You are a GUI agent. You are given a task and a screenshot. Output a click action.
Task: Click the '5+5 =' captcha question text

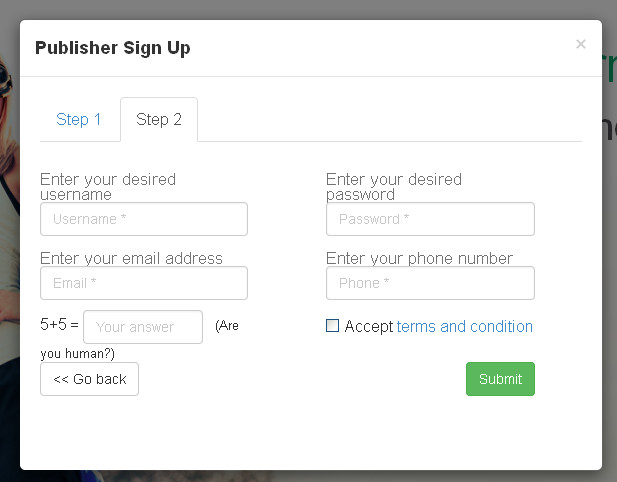click(x=59, y=325)
